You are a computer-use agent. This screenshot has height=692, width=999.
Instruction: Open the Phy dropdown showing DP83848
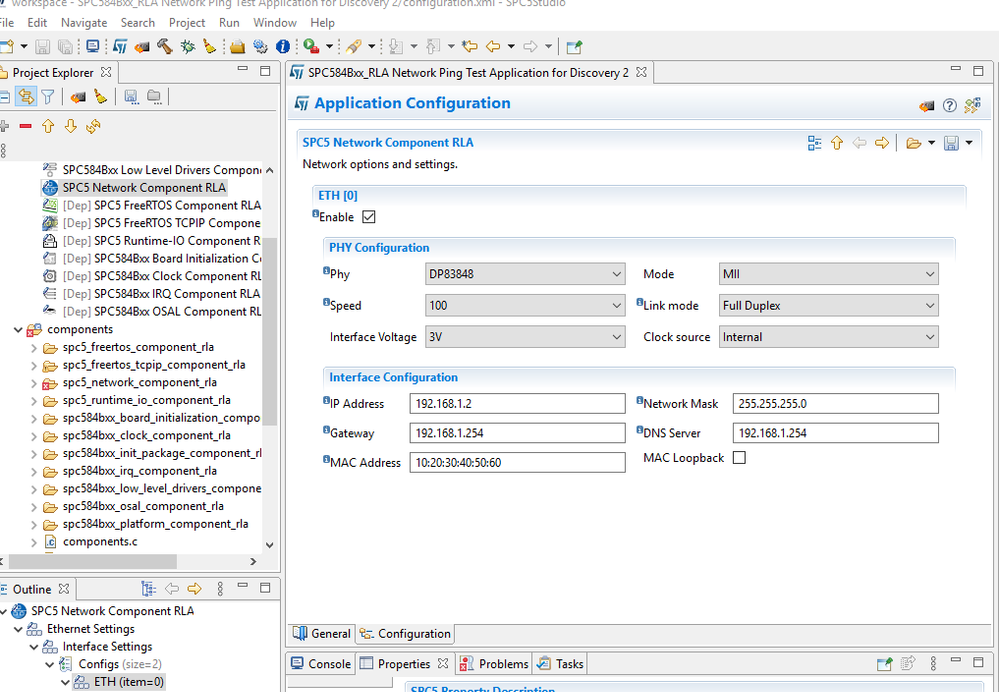pos(525,274)
